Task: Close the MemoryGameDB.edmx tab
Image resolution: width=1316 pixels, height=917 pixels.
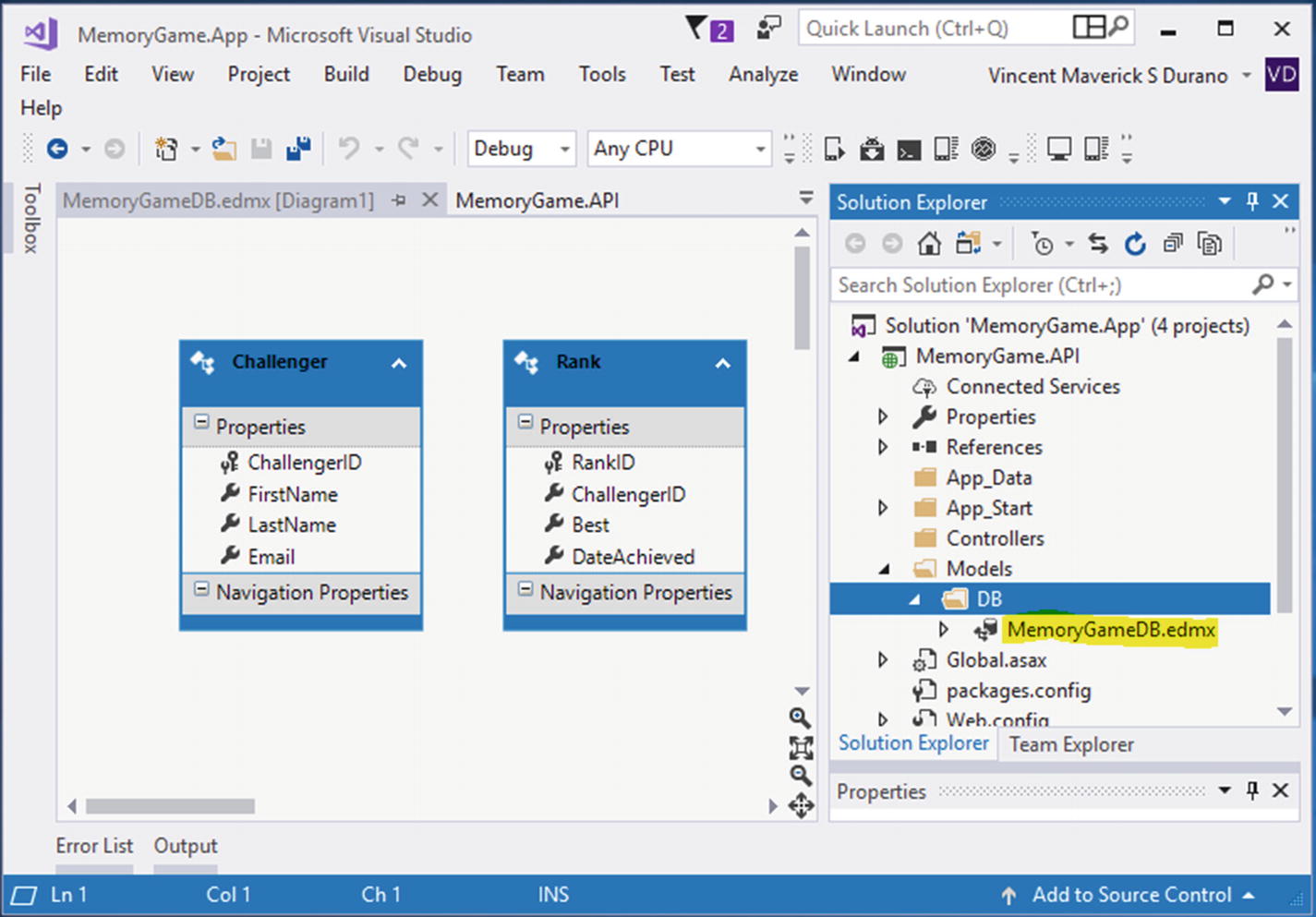Action: (429, 200)
